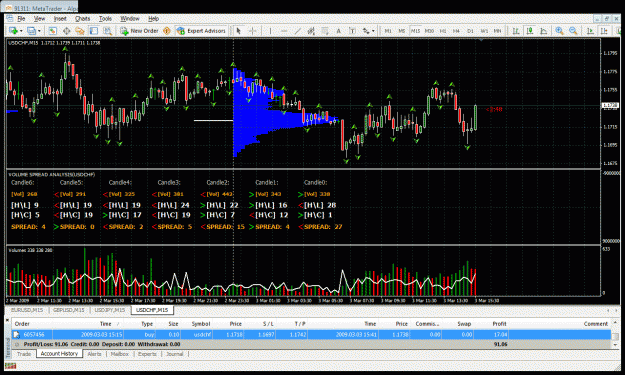Viewport: 625px width, 375px height.
Task: Click the Terminal scrollbar down arrow
Action: [x=615, y=345]
